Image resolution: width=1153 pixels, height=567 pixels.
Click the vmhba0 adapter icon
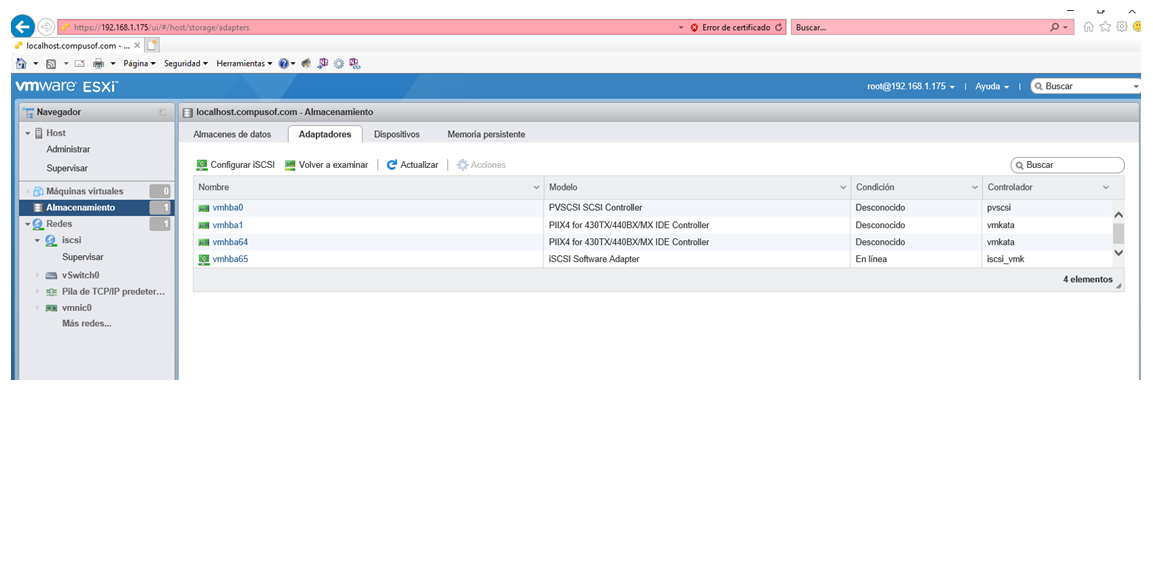click(204, 208)
